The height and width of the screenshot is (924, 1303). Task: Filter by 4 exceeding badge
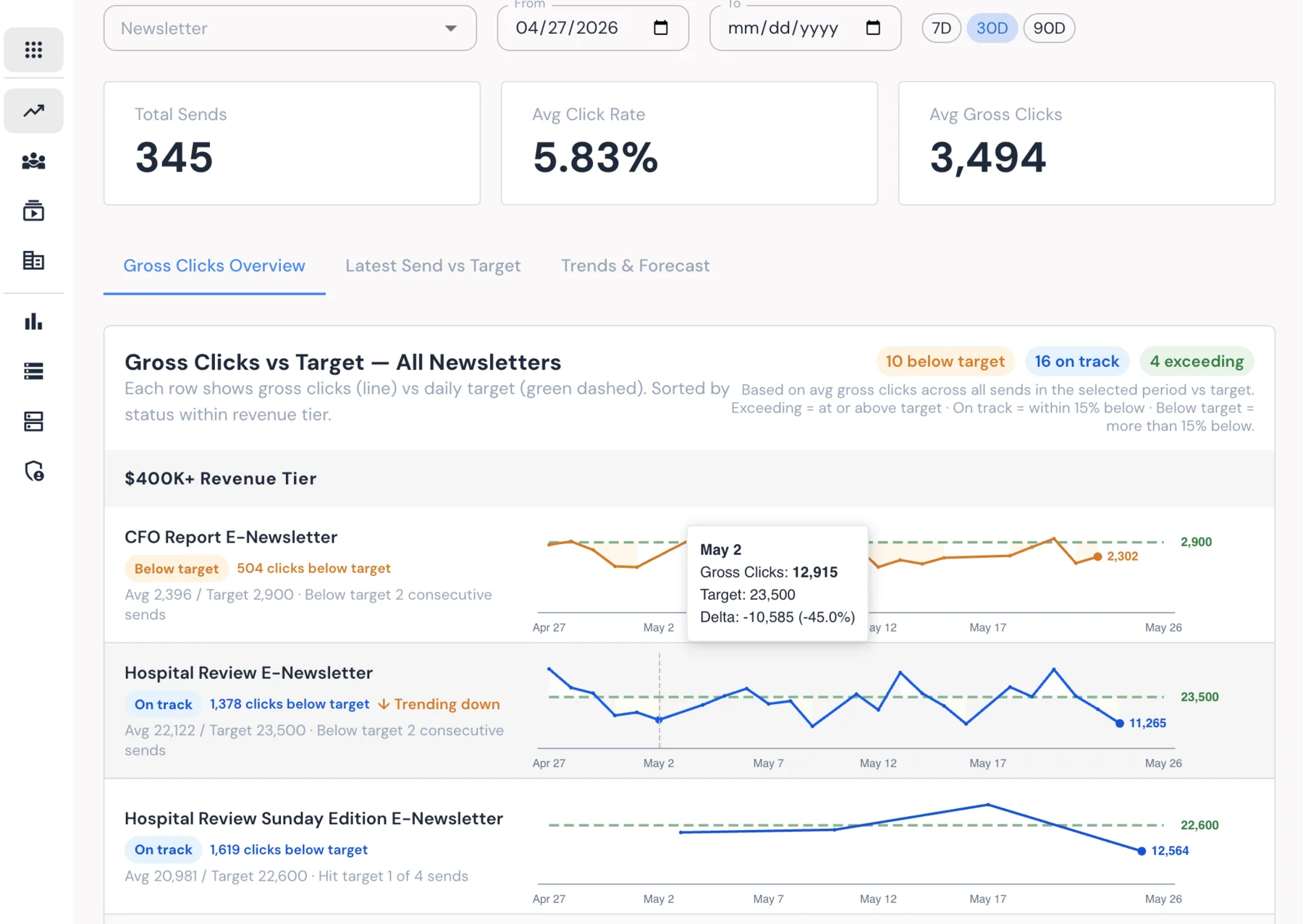1197,361
